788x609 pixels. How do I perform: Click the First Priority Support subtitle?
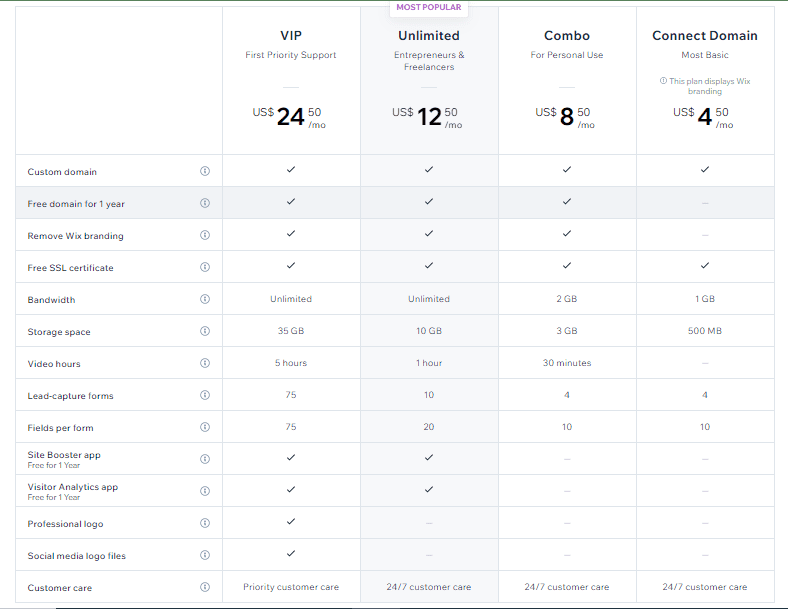coord(291,55)
